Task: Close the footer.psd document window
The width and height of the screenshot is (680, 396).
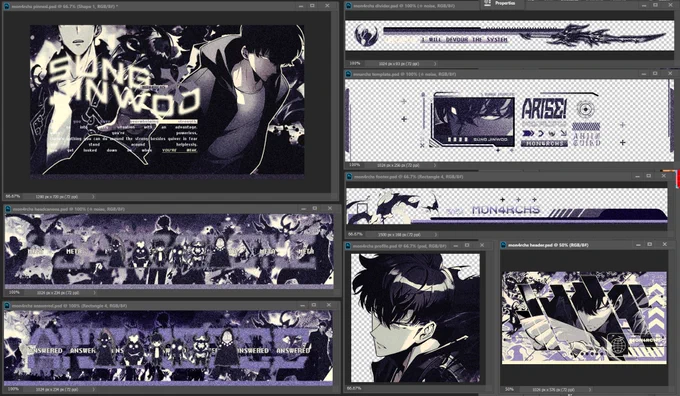Action: click(x=664, y=176)
